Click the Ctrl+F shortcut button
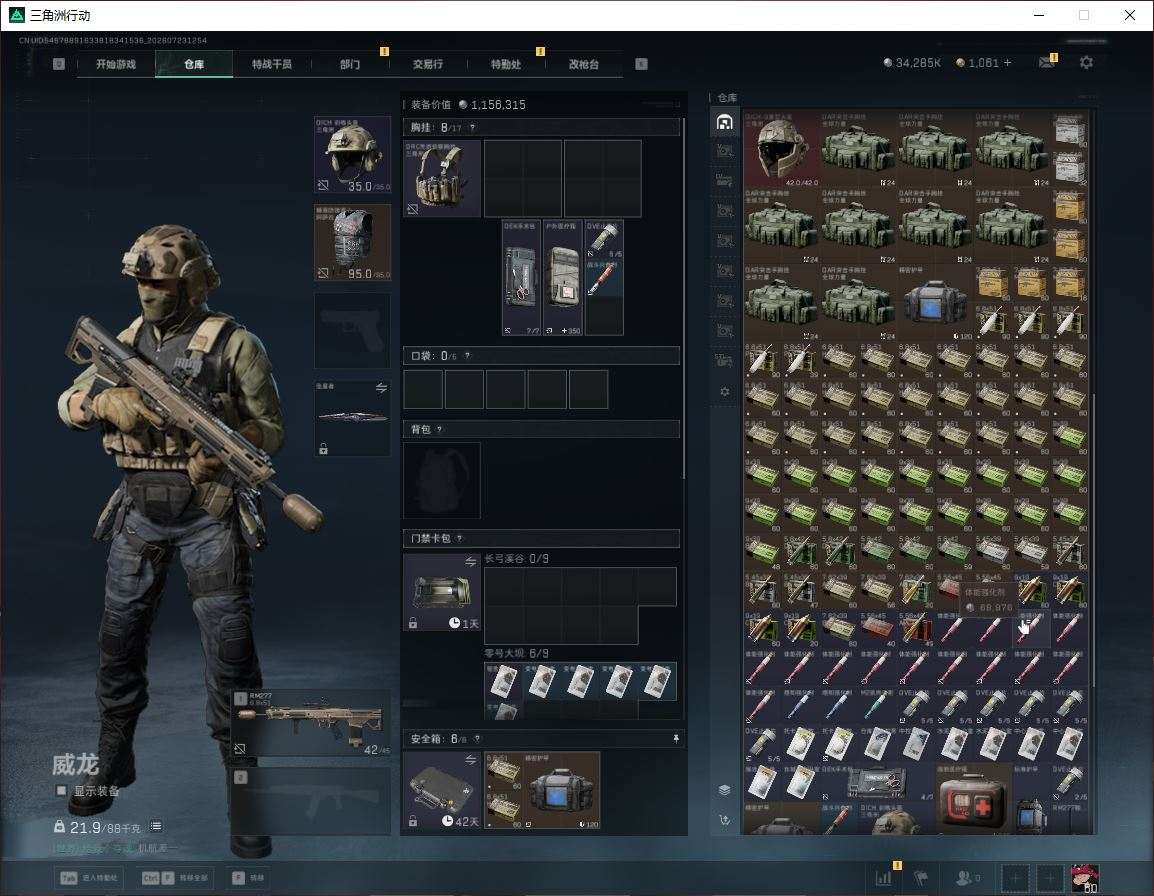 [175, 878]
